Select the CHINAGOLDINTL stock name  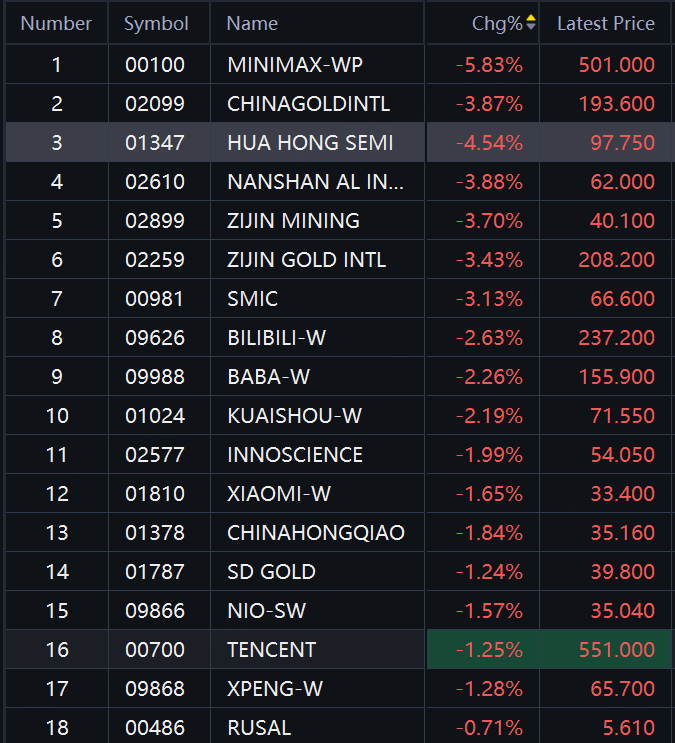pos(309,104)
